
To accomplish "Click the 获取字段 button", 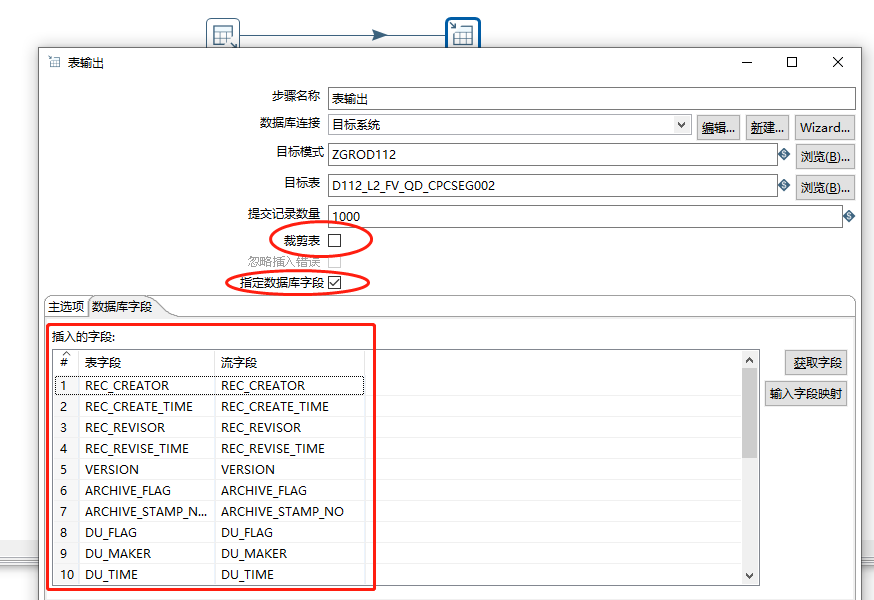I will click(x=817, y=363).
